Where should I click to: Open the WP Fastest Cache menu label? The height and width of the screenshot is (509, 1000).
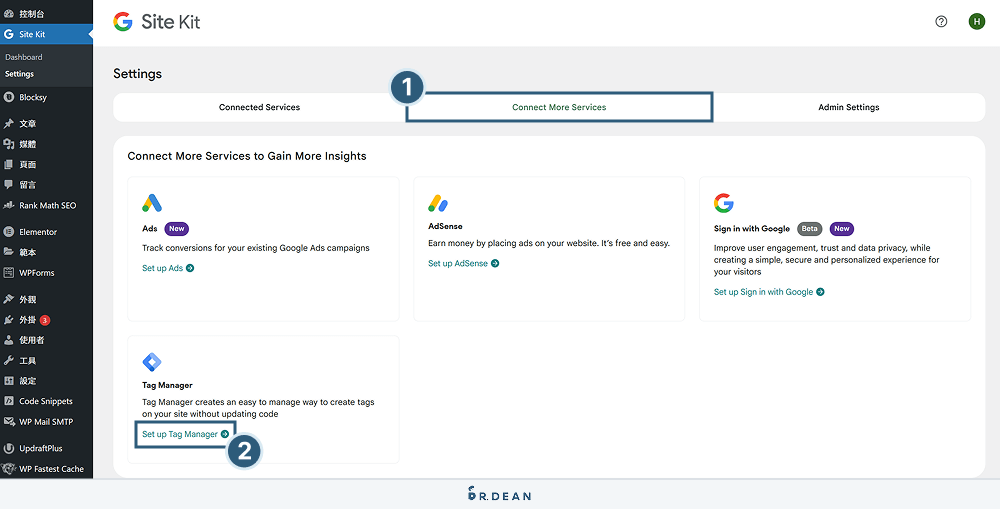(x=51, y=469)
